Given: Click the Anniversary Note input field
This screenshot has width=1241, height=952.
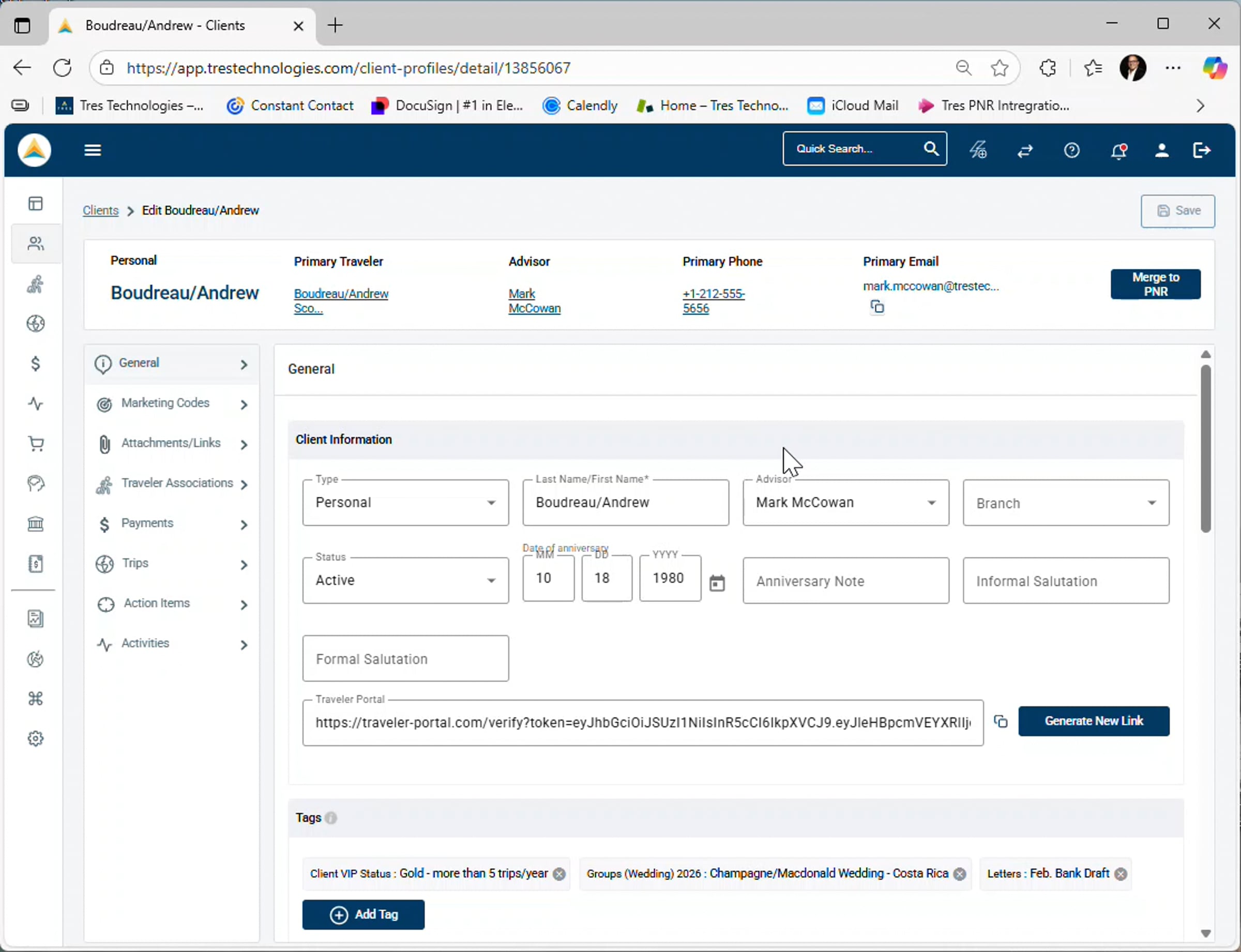Looking at the screenshot, I should point(845,580).
